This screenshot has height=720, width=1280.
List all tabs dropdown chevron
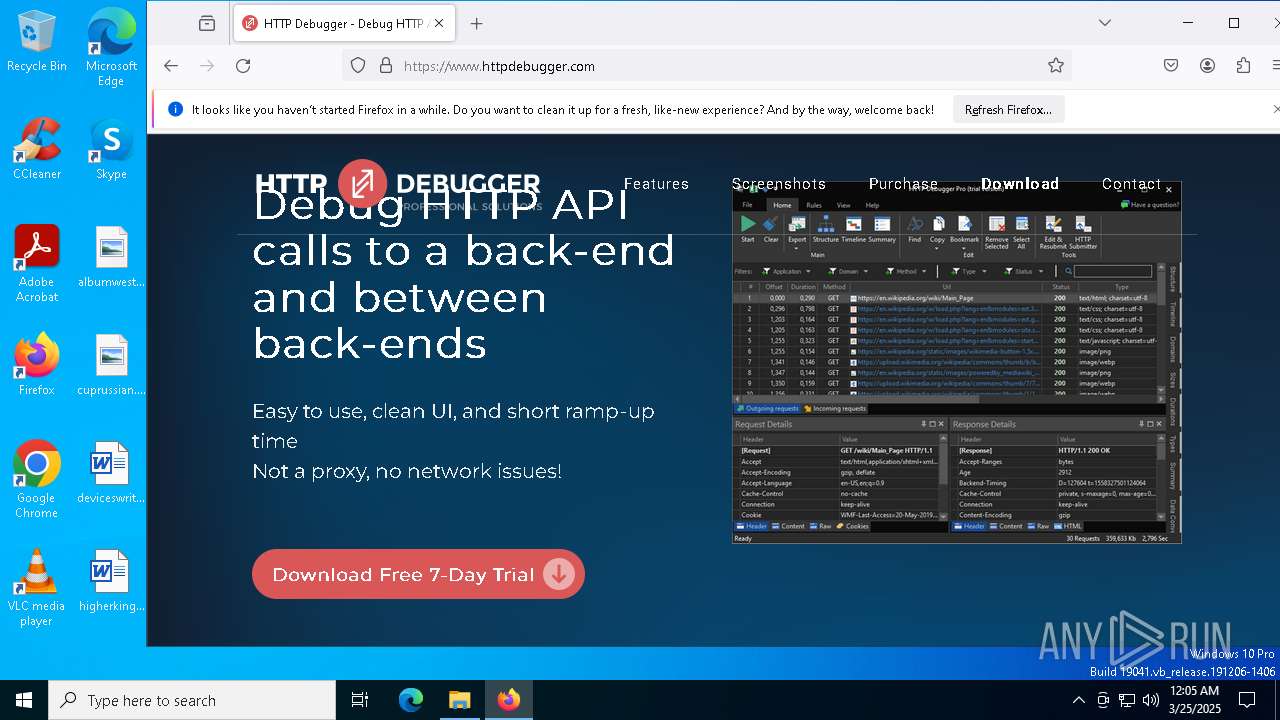[1105, 23]
